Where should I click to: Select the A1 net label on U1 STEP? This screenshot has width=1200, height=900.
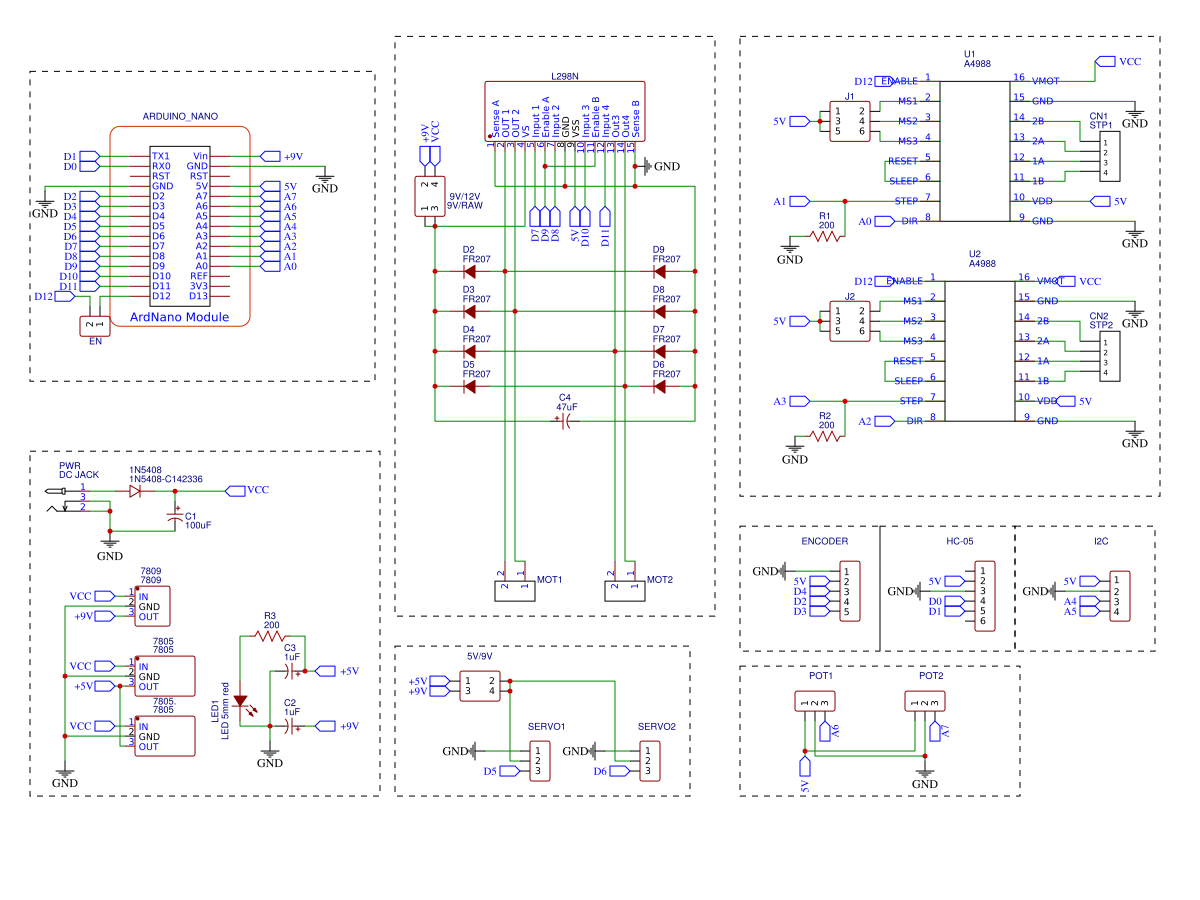click(x=792, y=201)
